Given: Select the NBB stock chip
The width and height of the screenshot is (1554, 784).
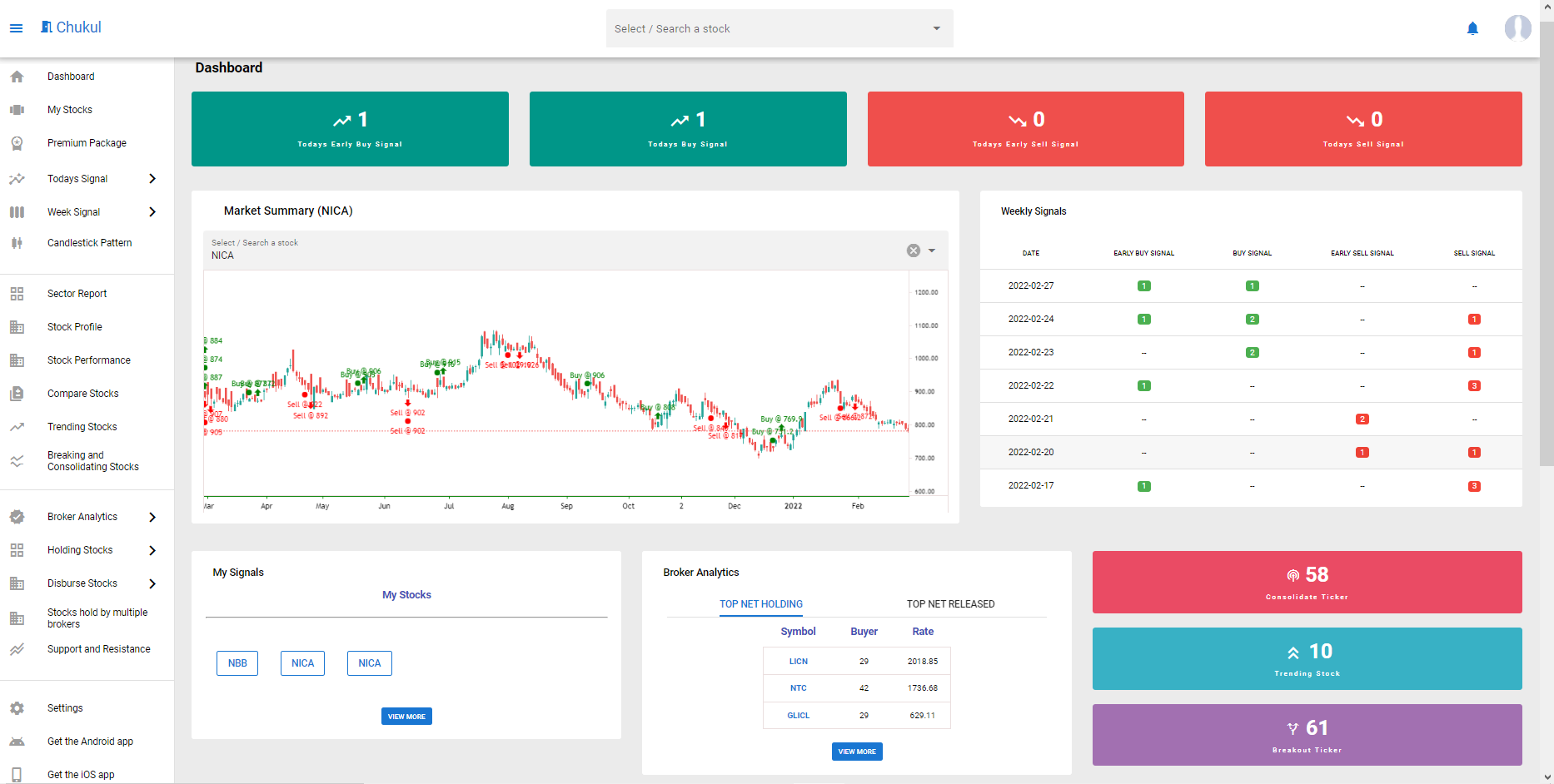Looking at the screenshot, I should pyautogui.click(x=237, y=663).
